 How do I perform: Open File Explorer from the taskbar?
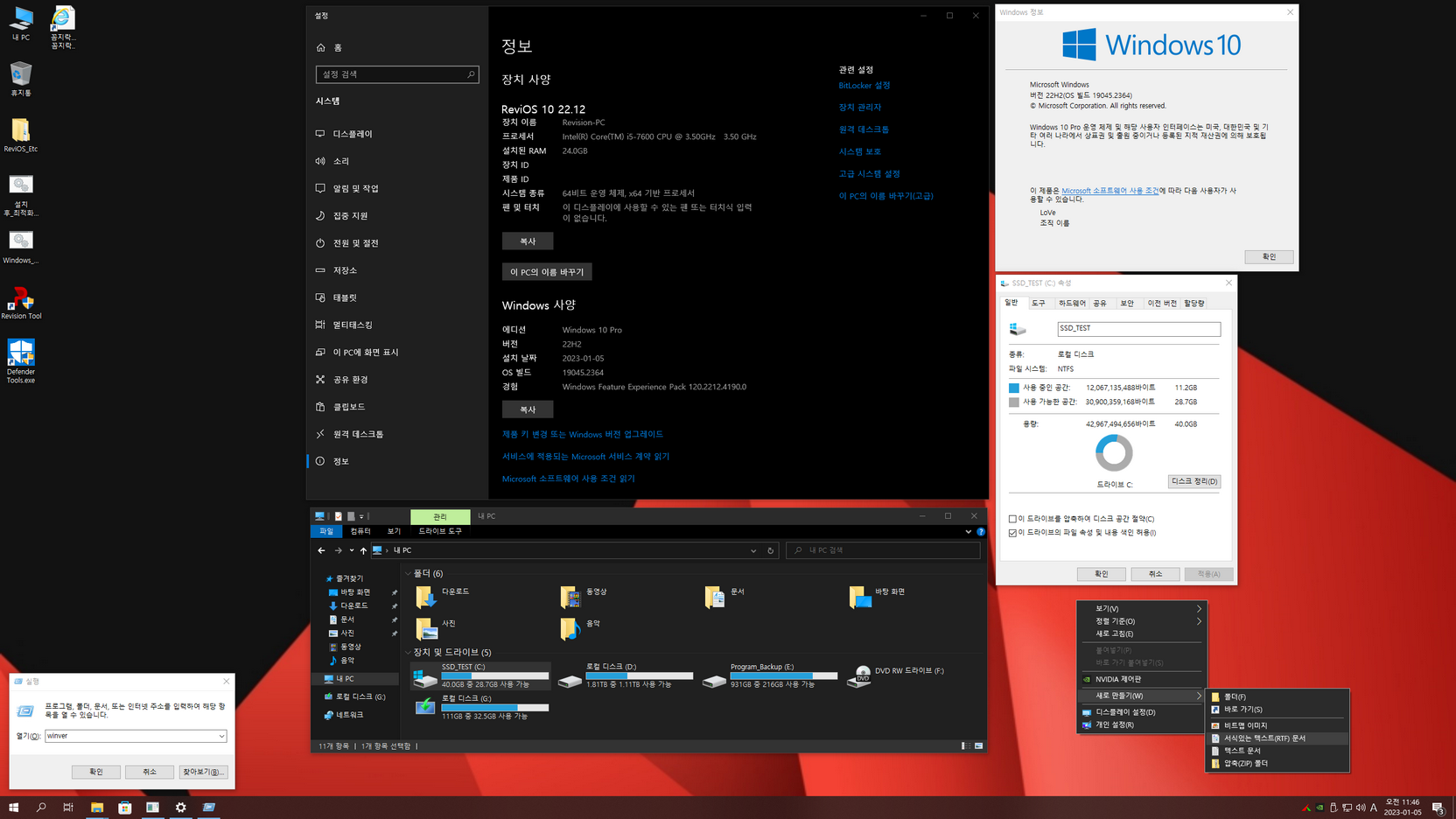click(x=97, y=808)
